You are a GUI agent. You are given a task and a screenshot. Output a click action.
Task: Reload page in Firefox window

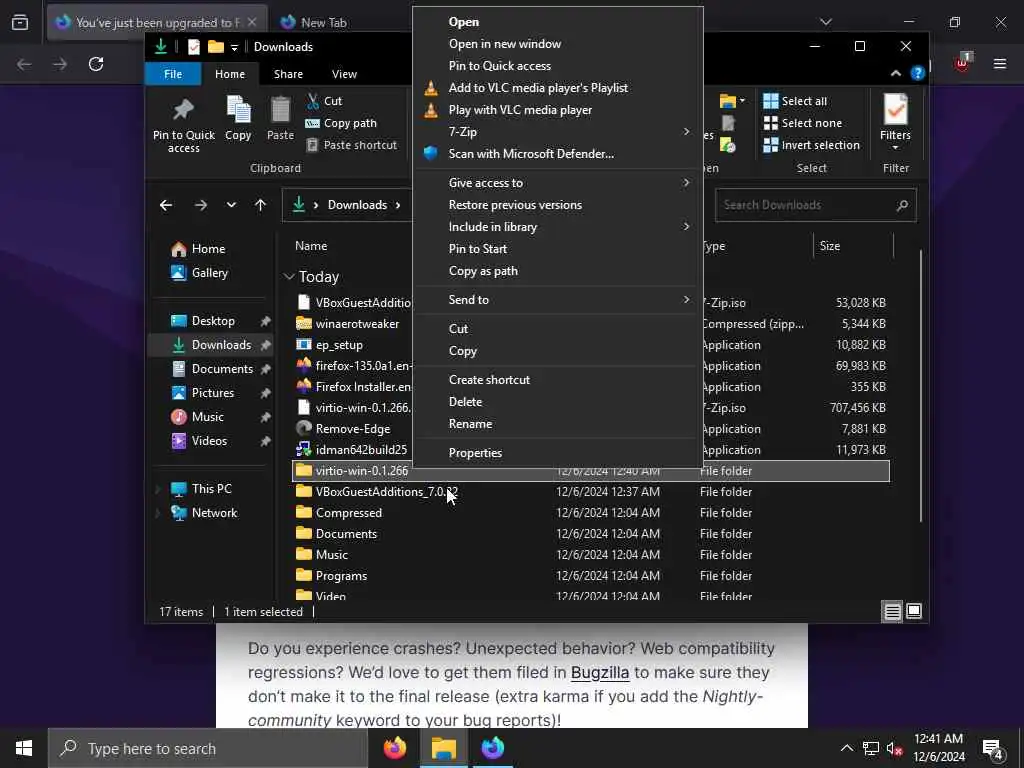(96, 64)
